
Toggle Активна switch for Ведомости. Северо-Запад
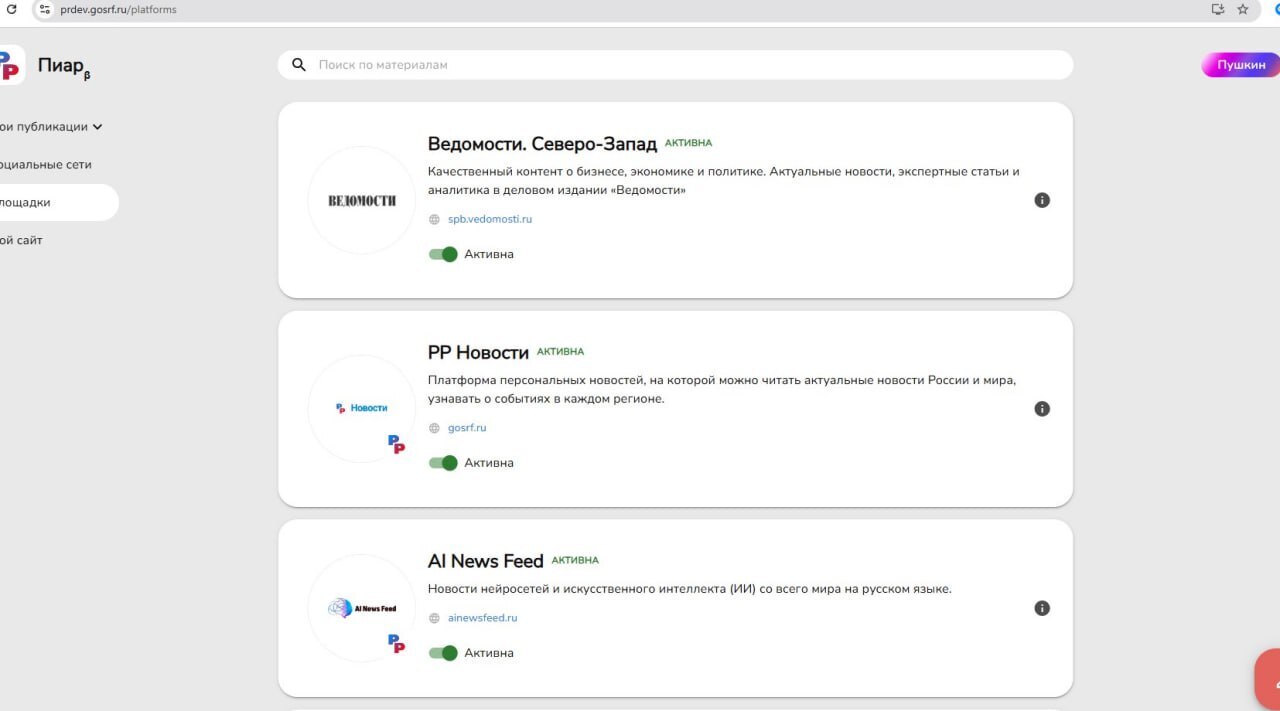pyautogui.click(x=443, y=254)
